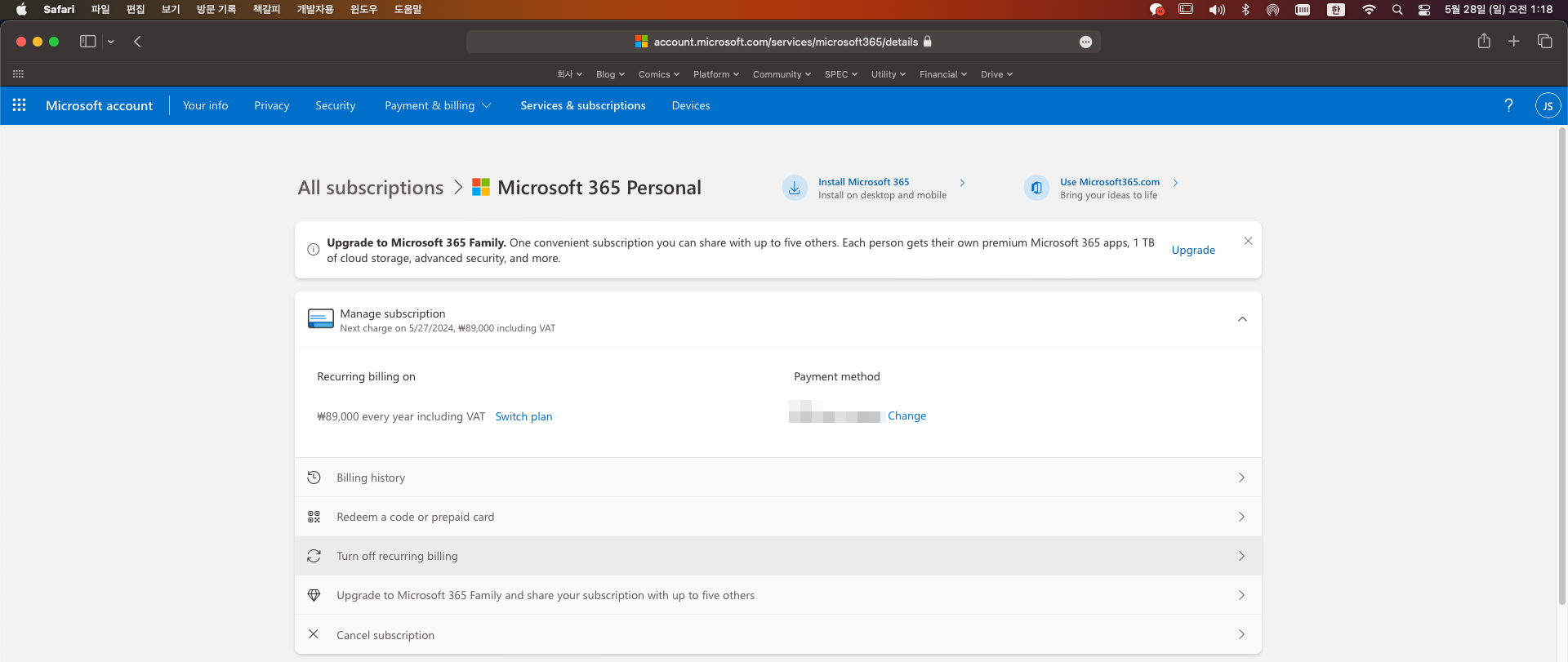The height and width of the screenshot is (662, 1568).
Task: Click the volume icon in menu bar
Action: [1217, 10]
